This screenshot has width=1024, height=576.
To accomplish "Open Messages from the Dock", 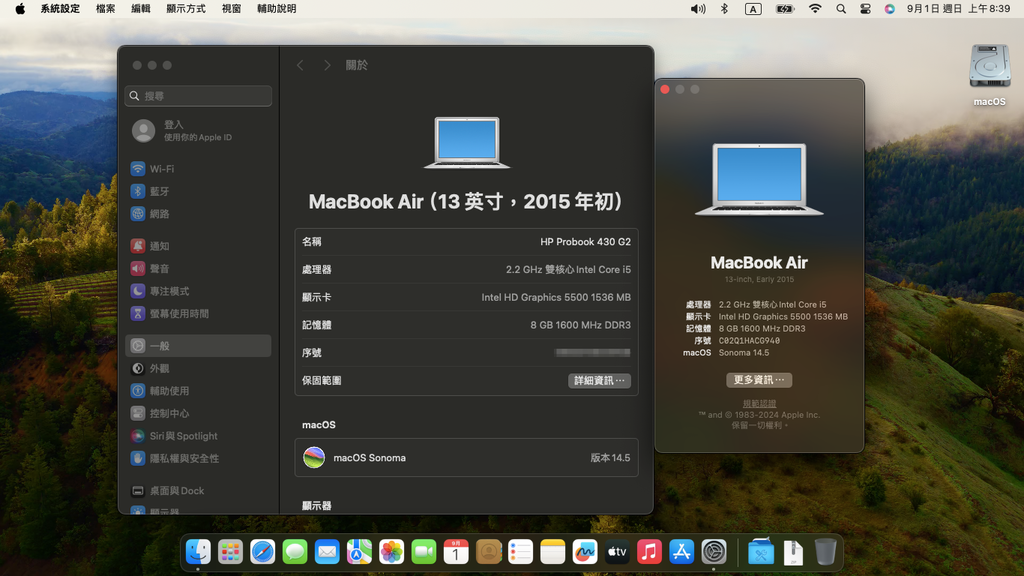I will 295,552.
